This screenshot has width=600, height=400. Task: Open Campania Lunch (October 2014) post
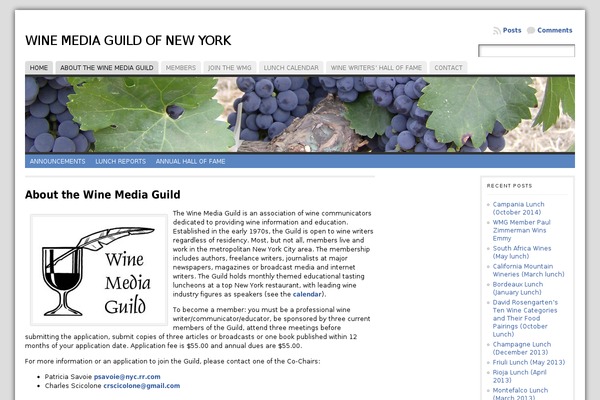click(x=518, y=208)
